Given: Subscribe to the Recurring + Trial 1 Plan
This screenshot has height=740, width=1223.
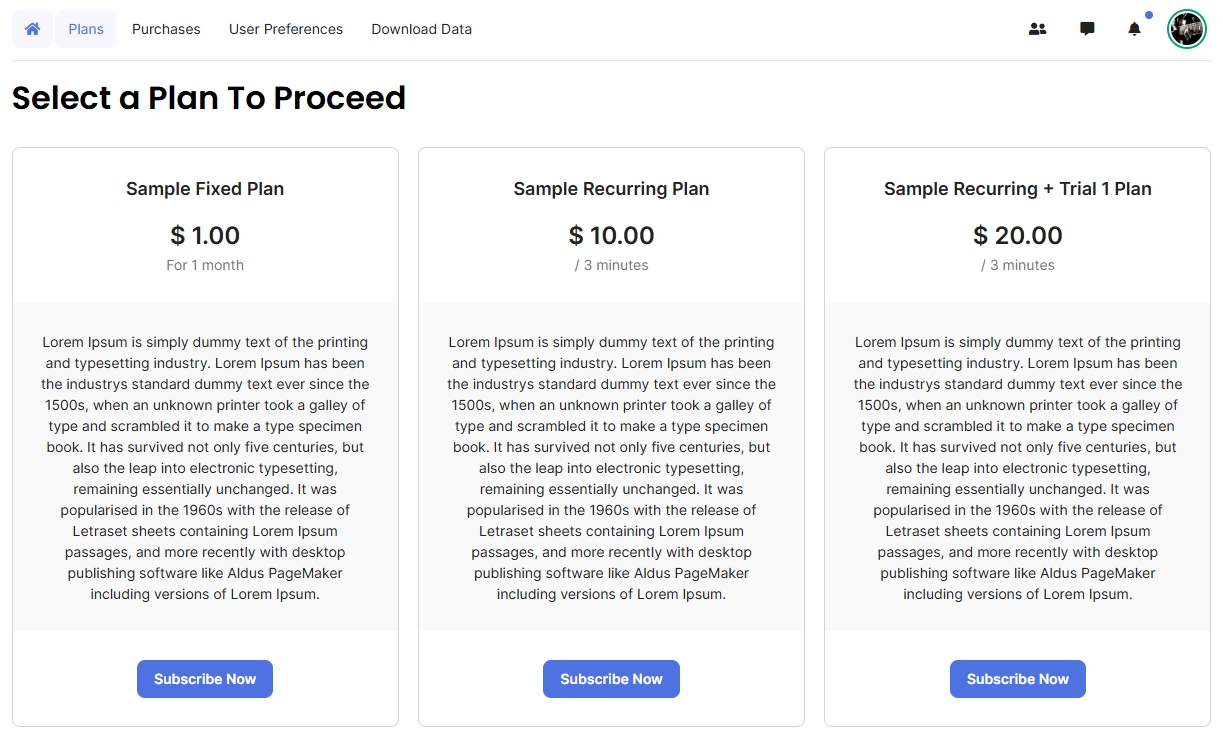Looking at the screenshot, I should (1017, 679).
